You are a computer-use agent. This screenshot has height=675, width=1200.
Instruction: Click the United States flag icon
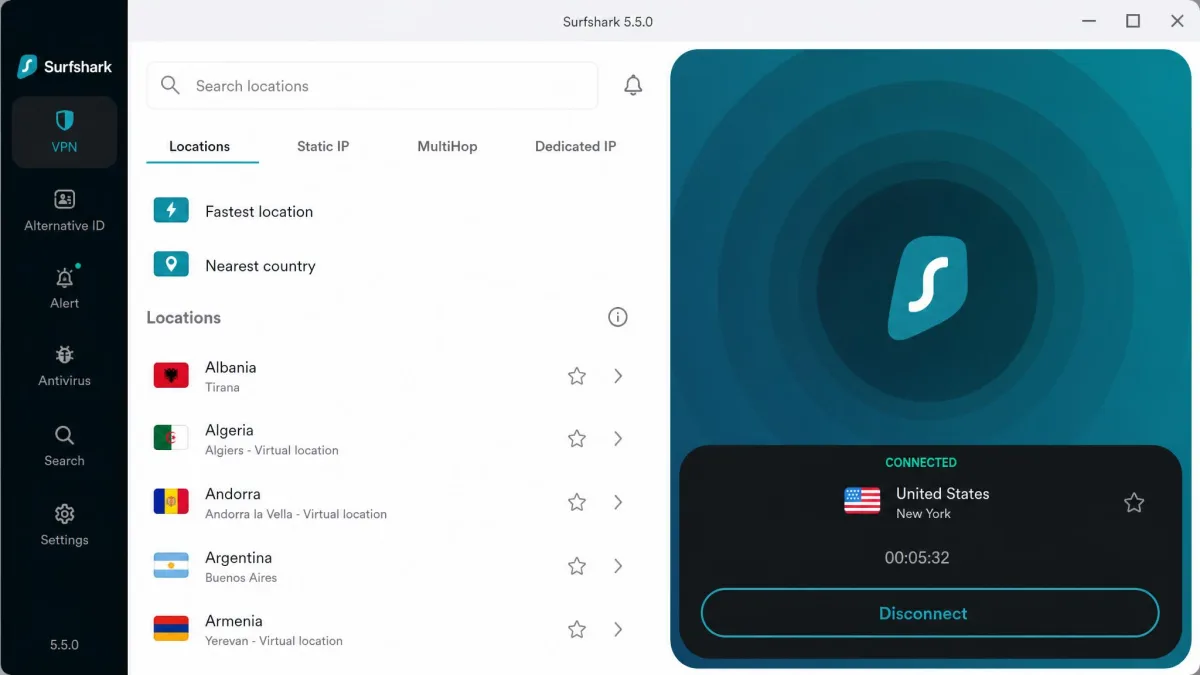(862, 501)
